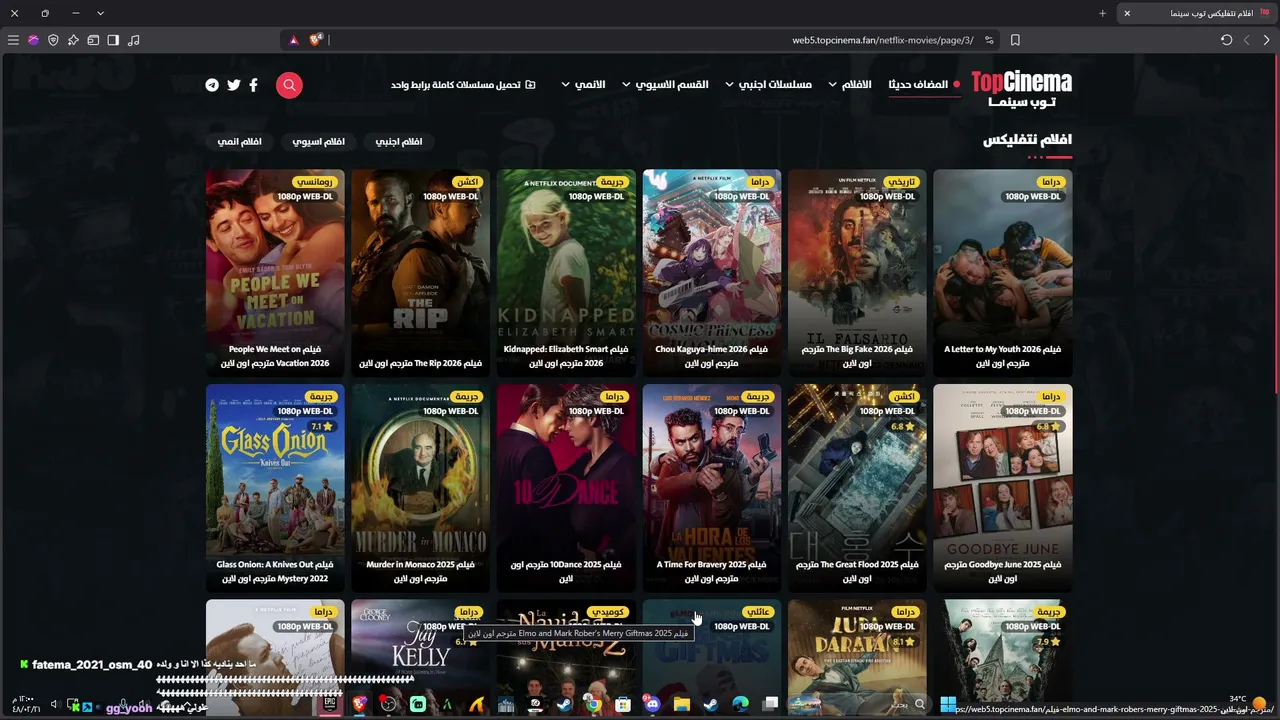The width and height of the screenshot is (1280, 720).
Task: Open the 10Dance movie poster
Action: (x=566, y=487)
